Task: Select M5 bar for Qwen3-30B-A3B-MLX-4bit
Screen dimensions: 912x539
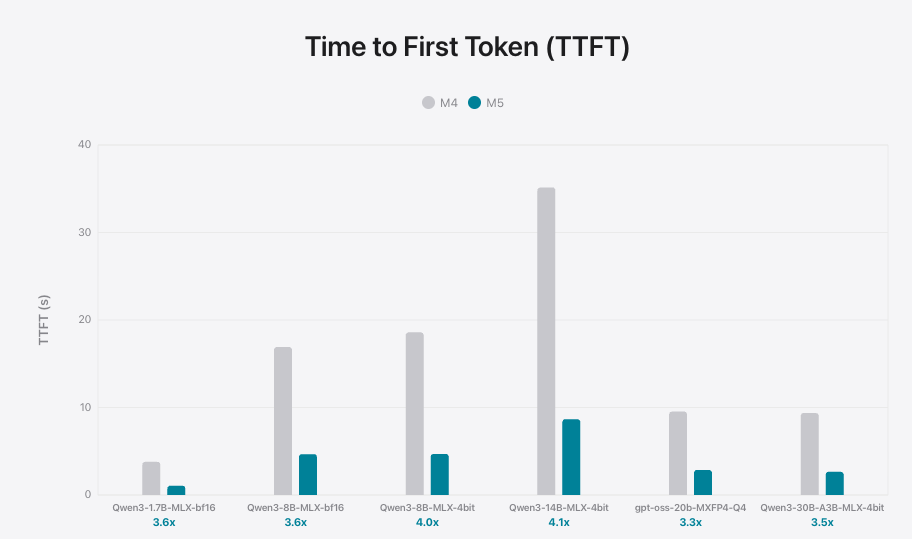Action: pos(834,483)
